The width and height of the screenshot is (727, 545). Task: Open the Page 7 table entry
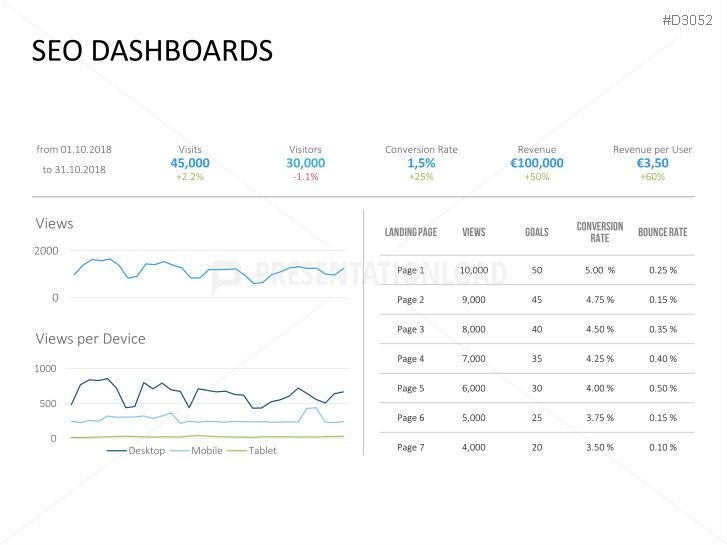point(411,447)
